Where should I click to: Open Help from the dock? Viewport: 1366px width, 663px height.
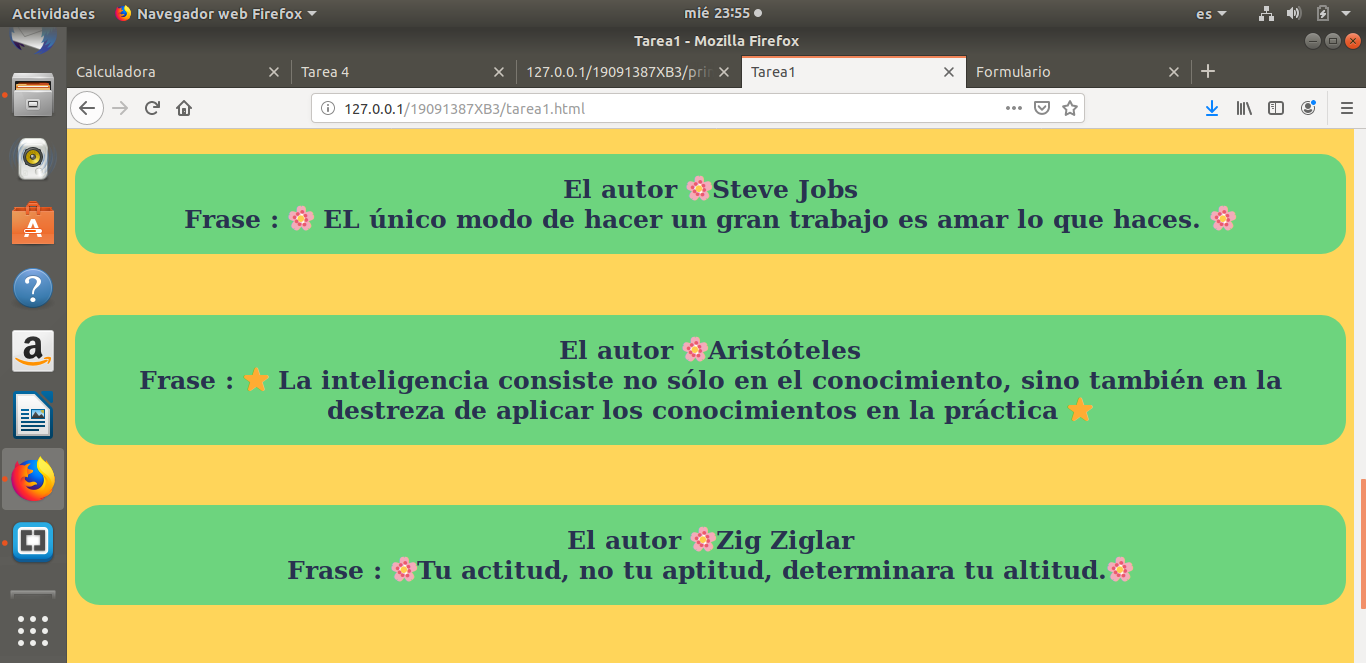point(33,288)
